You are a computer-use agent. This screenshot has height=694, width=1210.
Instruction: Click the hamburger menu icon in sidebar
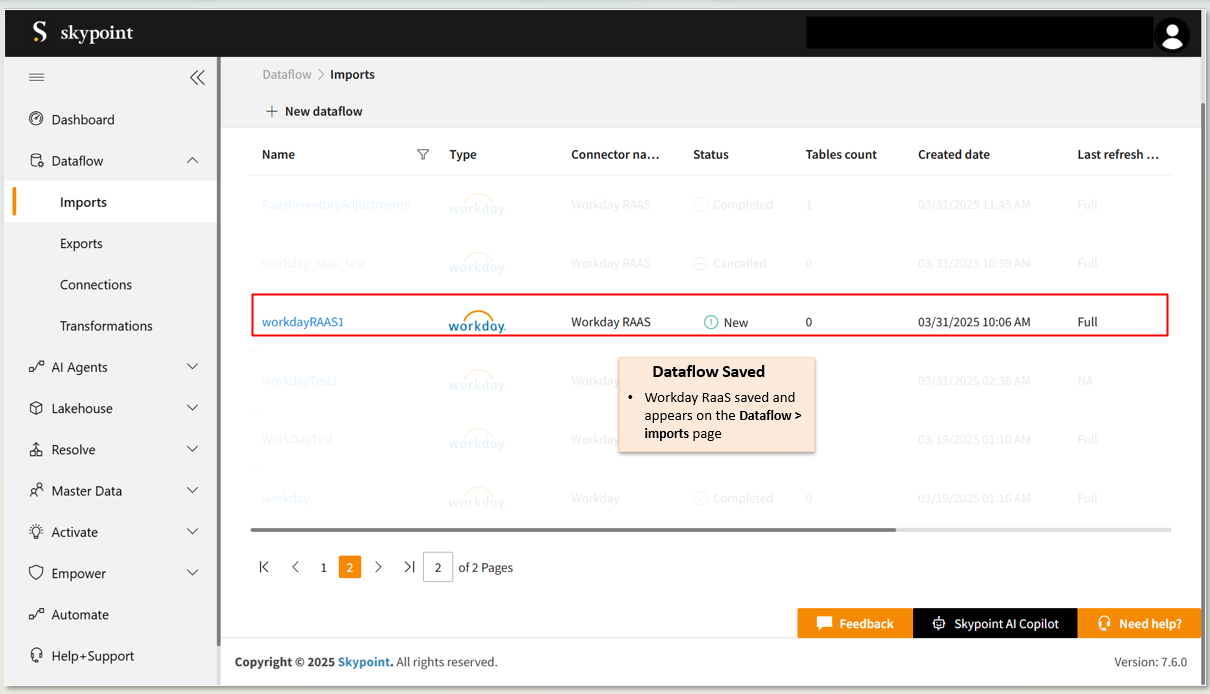(x=36, y=77)
